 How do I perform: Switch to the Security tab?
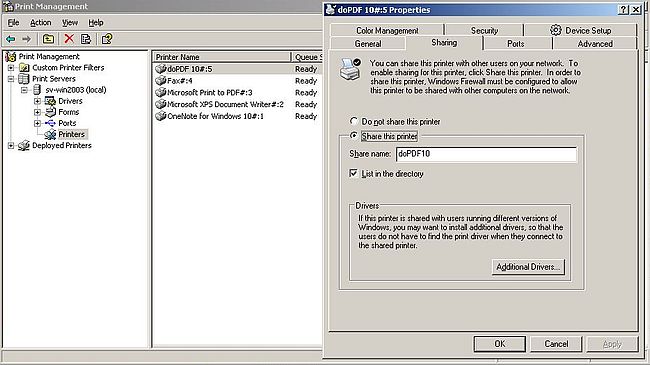point(484,30)
